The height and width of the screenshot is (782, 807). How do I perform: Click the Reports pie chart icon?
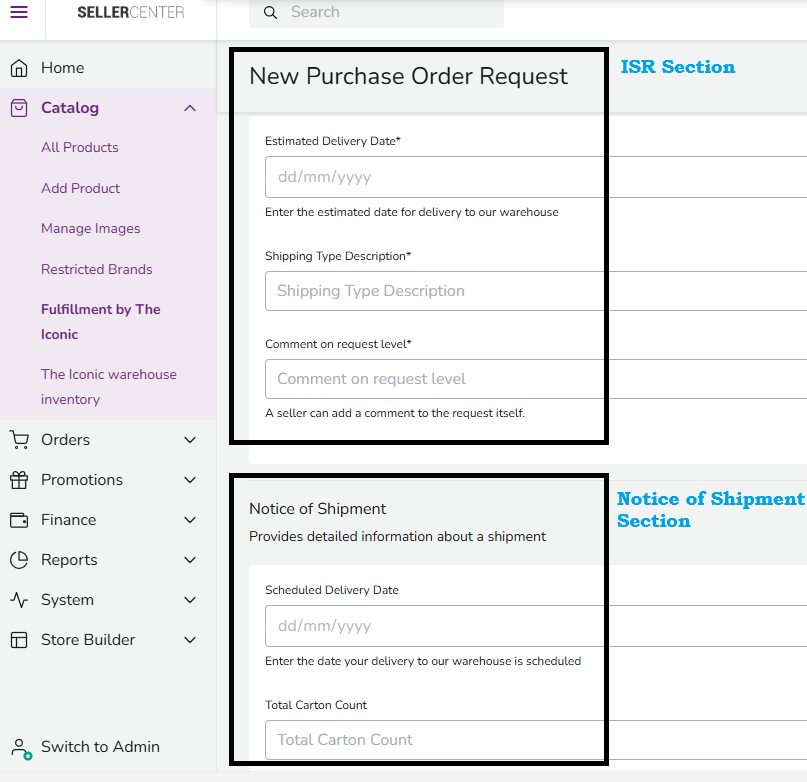pos(19,560)
